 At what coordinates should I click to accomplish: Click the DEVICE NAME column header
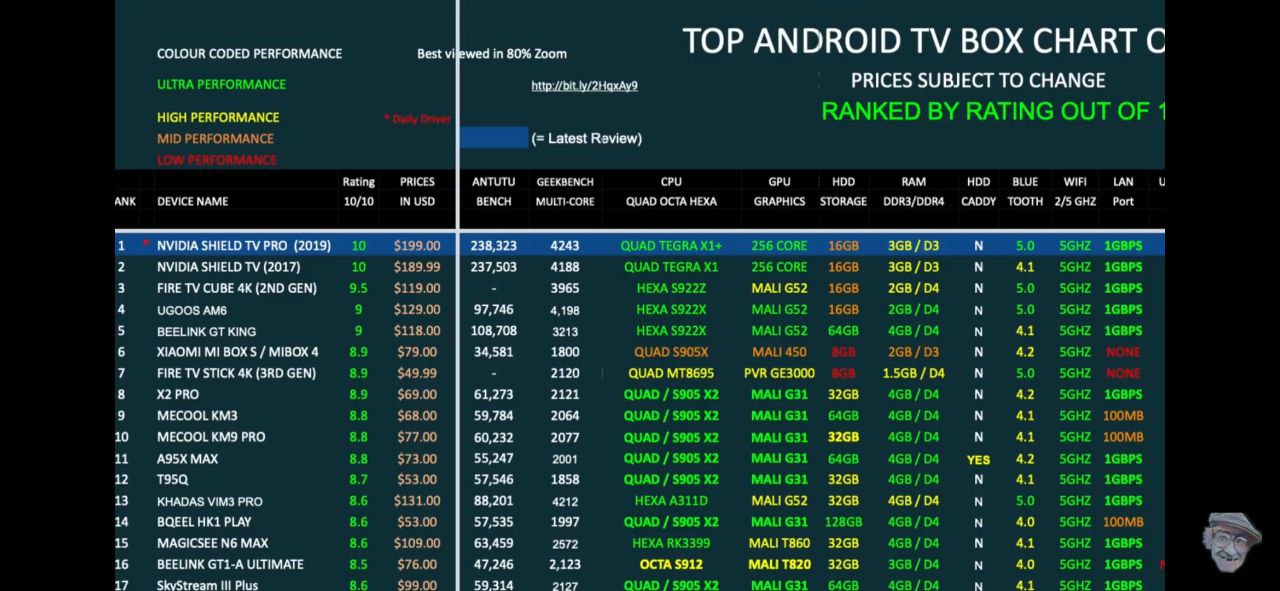(192, 201)
